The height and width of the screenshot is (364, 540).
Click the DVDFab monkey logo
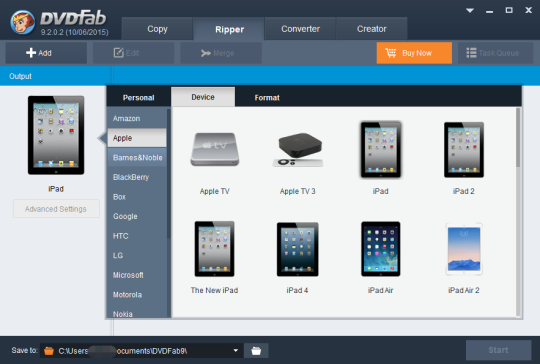(22, 22)
